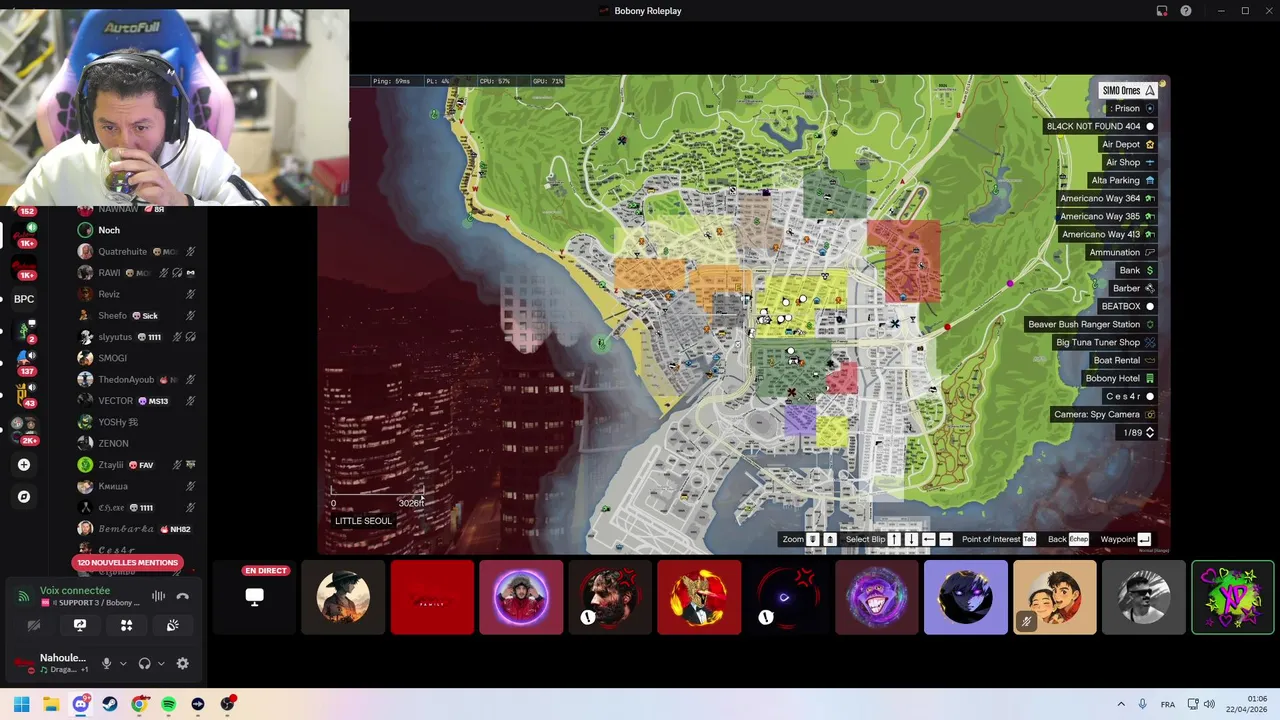Screen dimensions: 1280x720
Task: Select Big Tuna Tuner Shop entry
Action: point(1105,342)
